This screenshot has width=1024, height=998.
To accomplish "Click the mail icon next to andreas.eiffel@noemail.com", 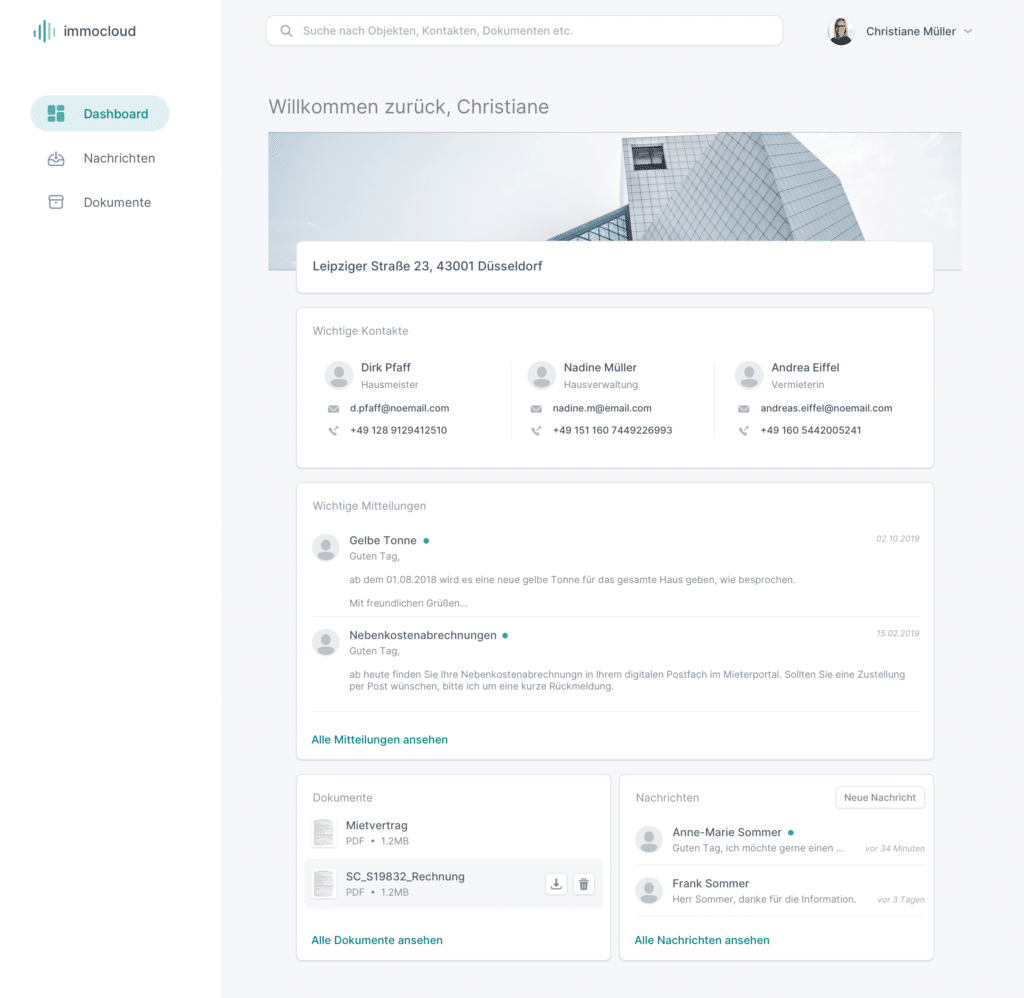I will (x=744, y=409).
